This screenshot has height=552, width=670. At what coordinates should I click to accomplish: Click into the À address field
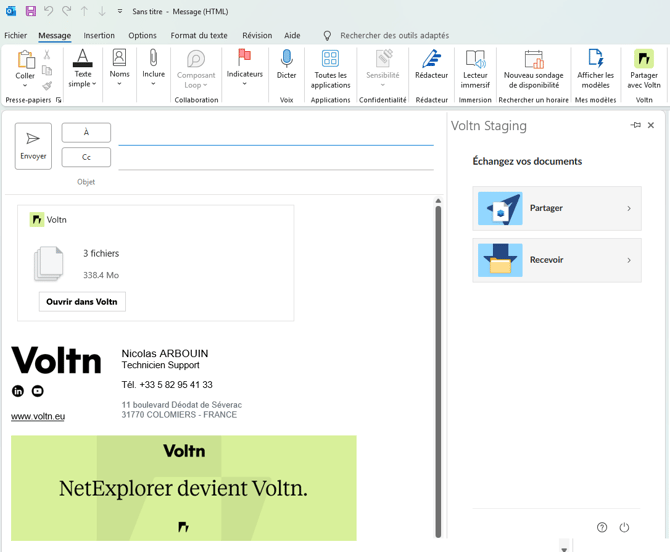pos(276,136)
